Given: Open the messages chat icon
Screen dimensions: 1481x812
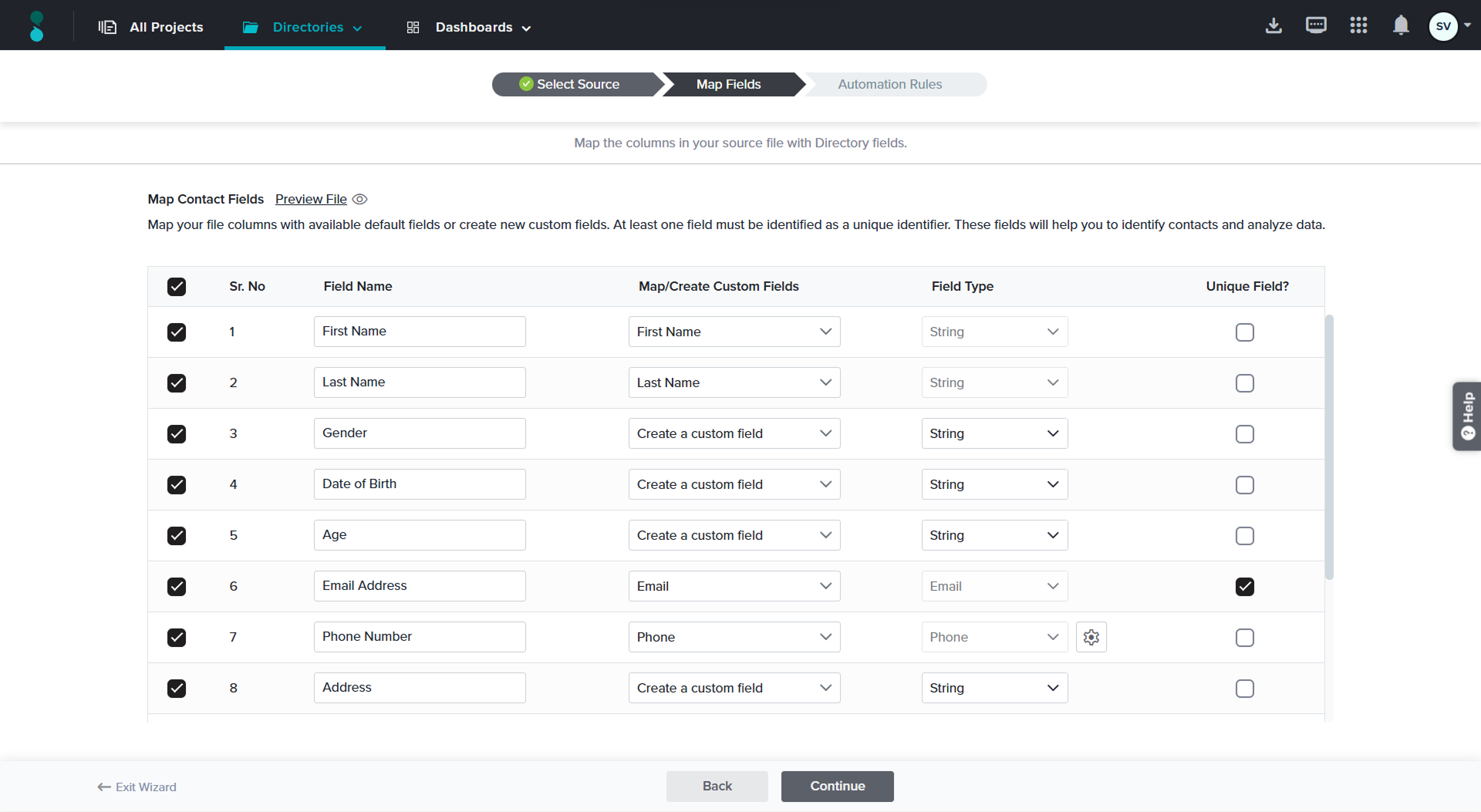Looking at the screenshot, I should point(1316,26).
